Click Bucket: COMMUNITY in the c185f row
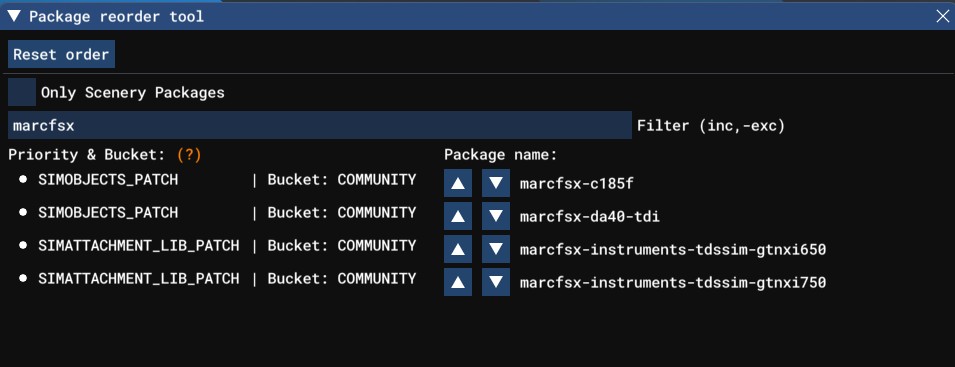955x367 pixels. (342, 180)
